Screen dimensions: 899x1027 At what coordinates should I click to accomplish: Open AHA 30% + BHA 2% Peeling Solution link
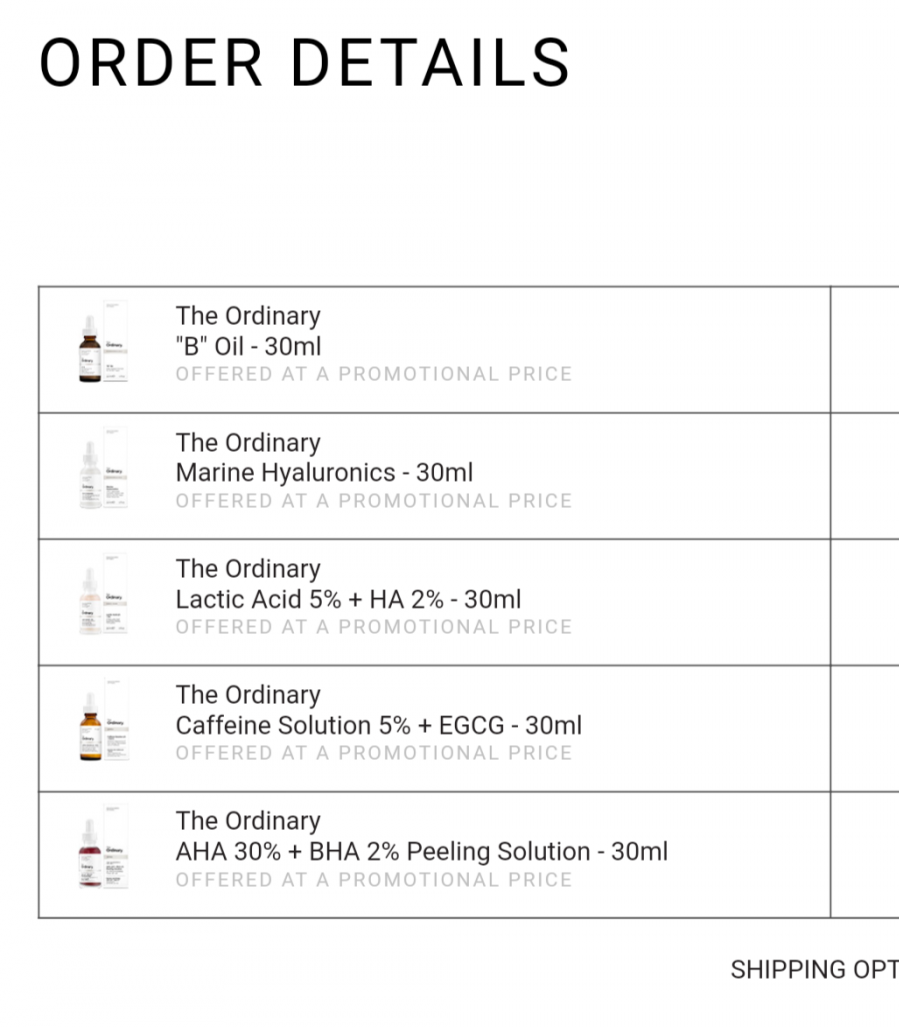click(421, 851)
